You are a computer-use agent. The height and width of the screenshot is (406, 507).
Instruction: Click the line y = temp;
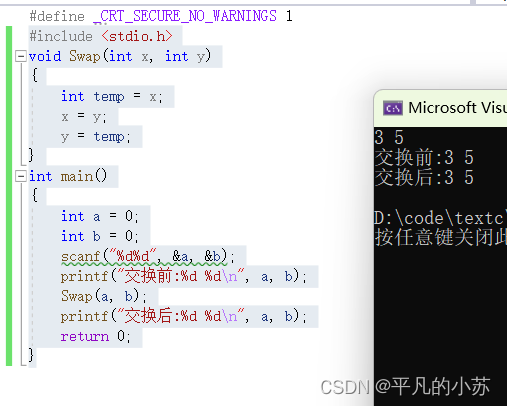point(95,137)
